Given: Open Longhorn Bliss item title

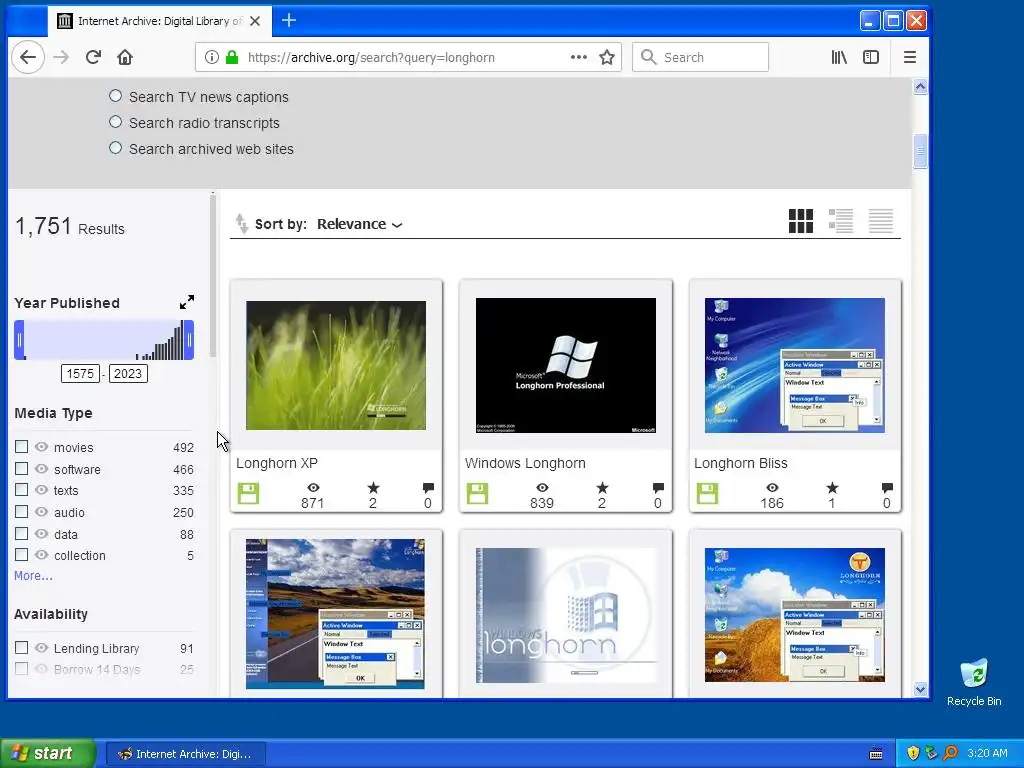Looking at the screenshot, I should [741, 463].
